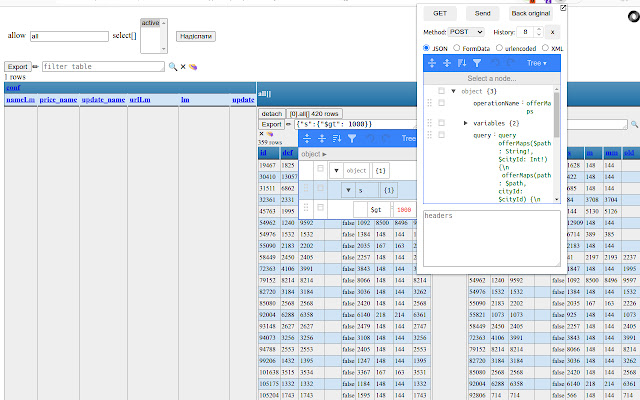
Task: Expand all fields in table filter editor
Action: (307, 138)
